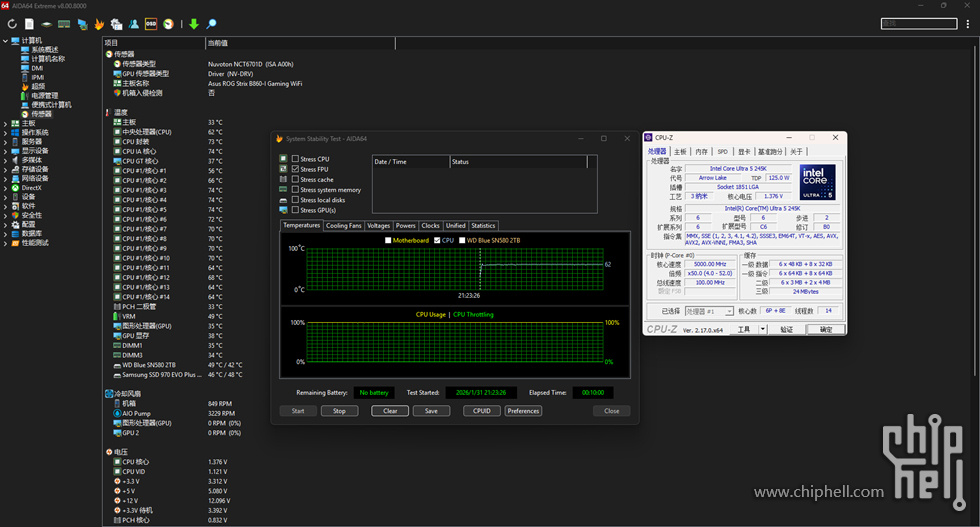Enable the Stress CPU checkbox

tap(295, 159)
